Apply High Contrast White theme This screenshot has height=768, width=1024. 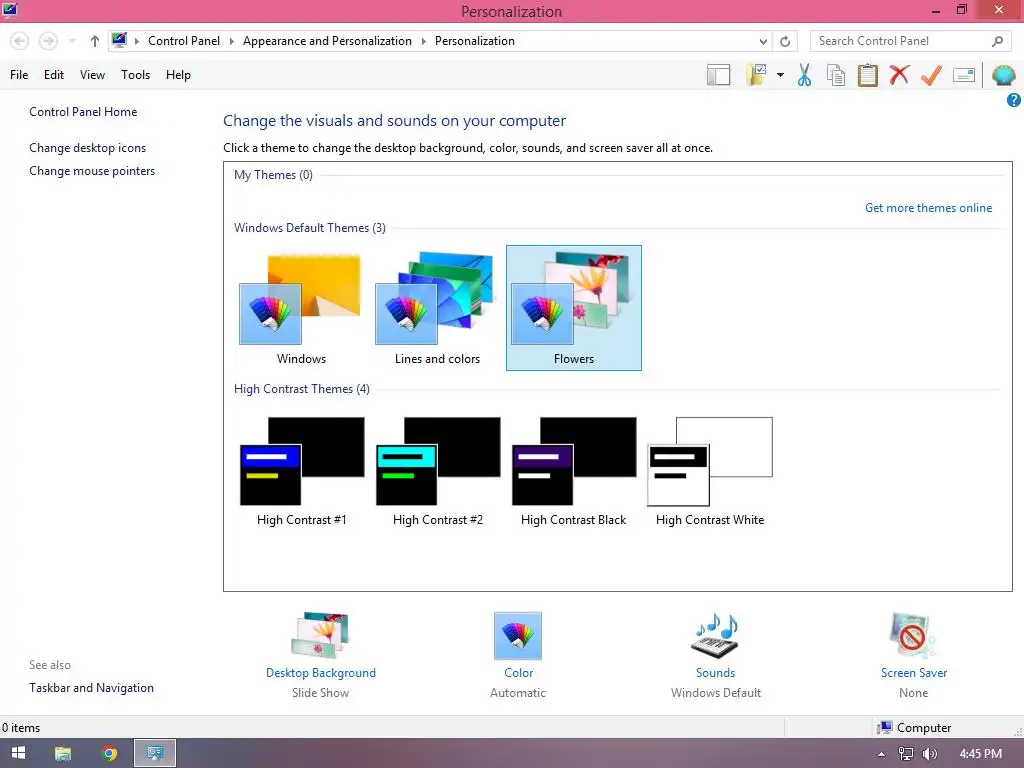coord(710,470)
